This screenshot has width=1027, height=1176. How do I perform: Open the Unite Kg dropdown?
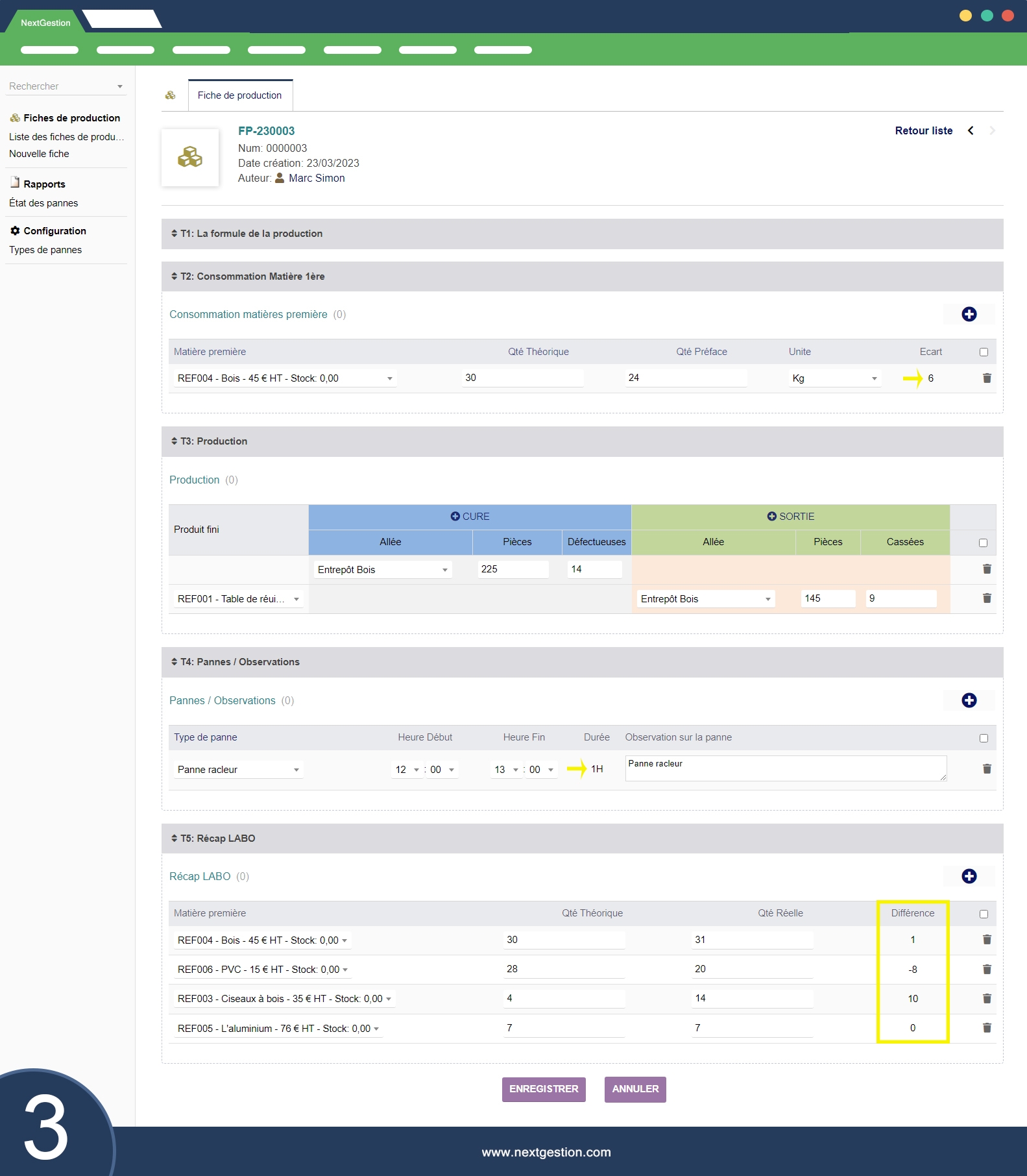pos(834,378)
